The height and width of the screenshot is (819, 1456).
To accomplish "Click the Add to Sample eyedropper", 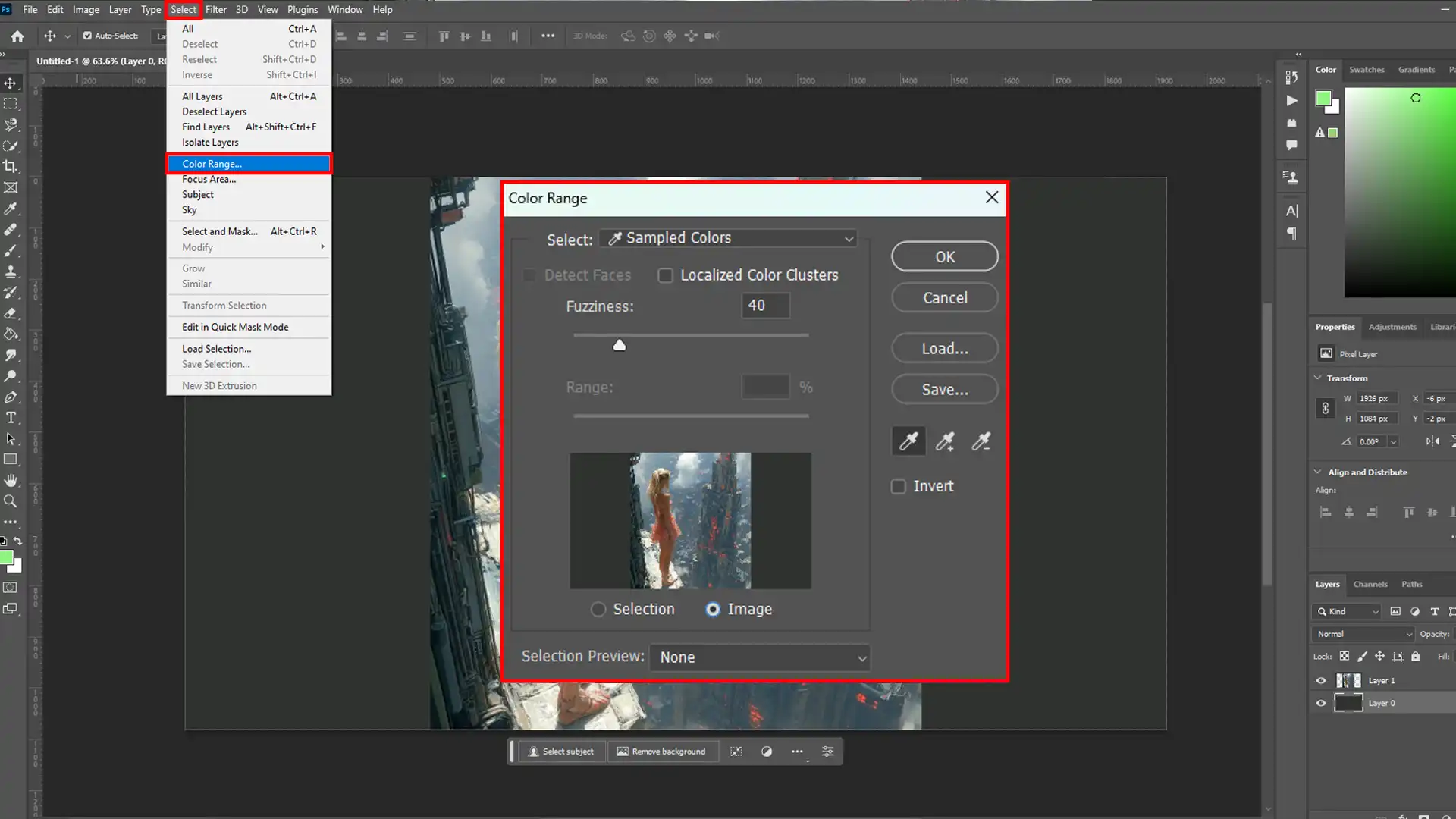I will coord(944,441).
